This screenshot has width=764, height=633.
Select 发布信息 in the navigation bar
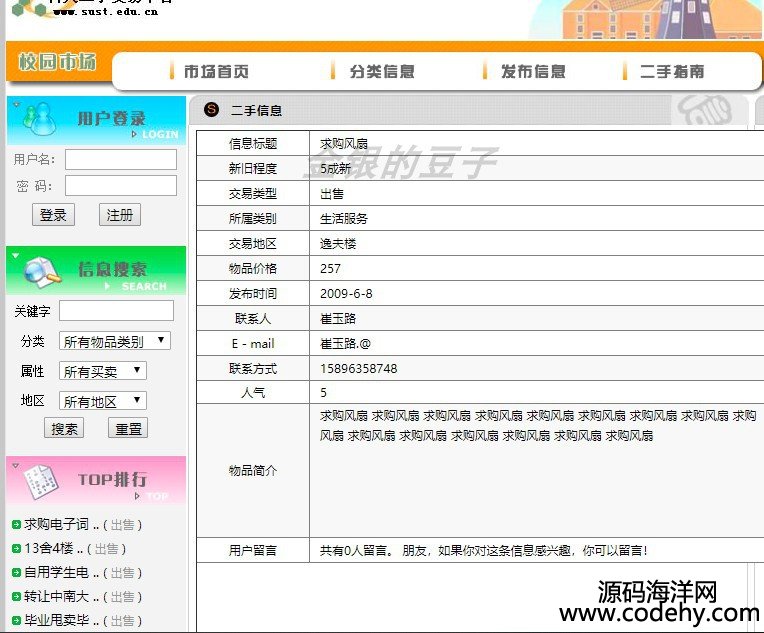[532, 71]
